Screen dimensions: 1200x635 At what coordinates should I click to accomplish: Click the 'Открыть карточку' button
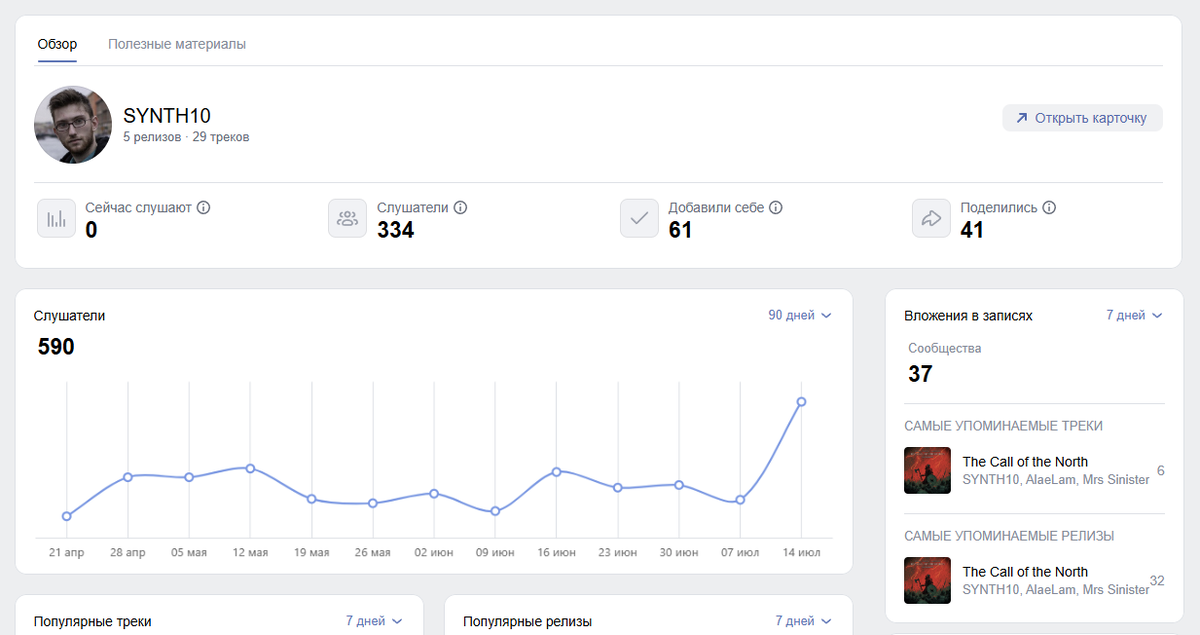click(1082, 118)
